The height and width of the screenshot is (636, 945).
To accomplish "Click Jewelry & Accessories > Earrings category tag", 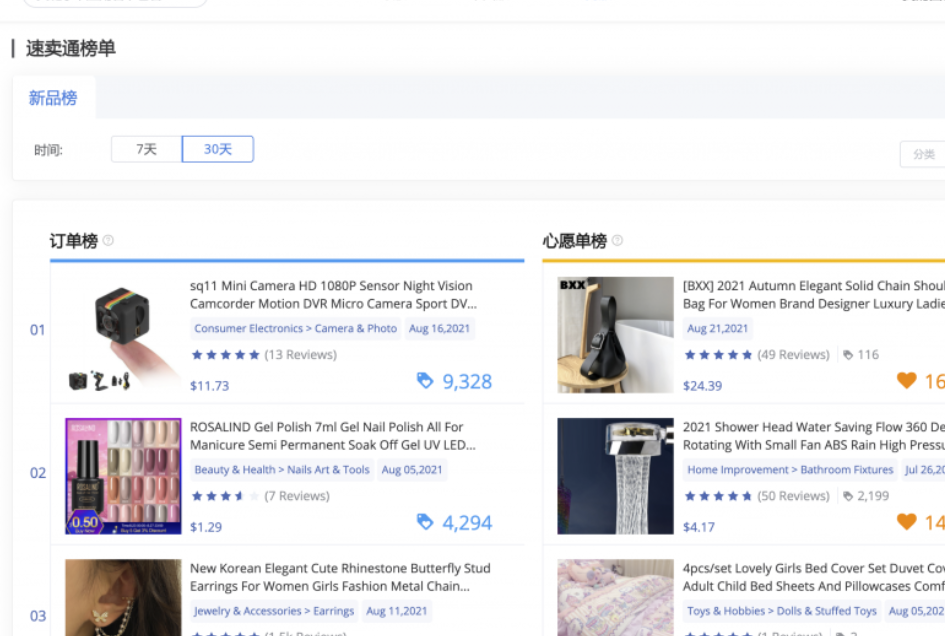I will (274, 611).
